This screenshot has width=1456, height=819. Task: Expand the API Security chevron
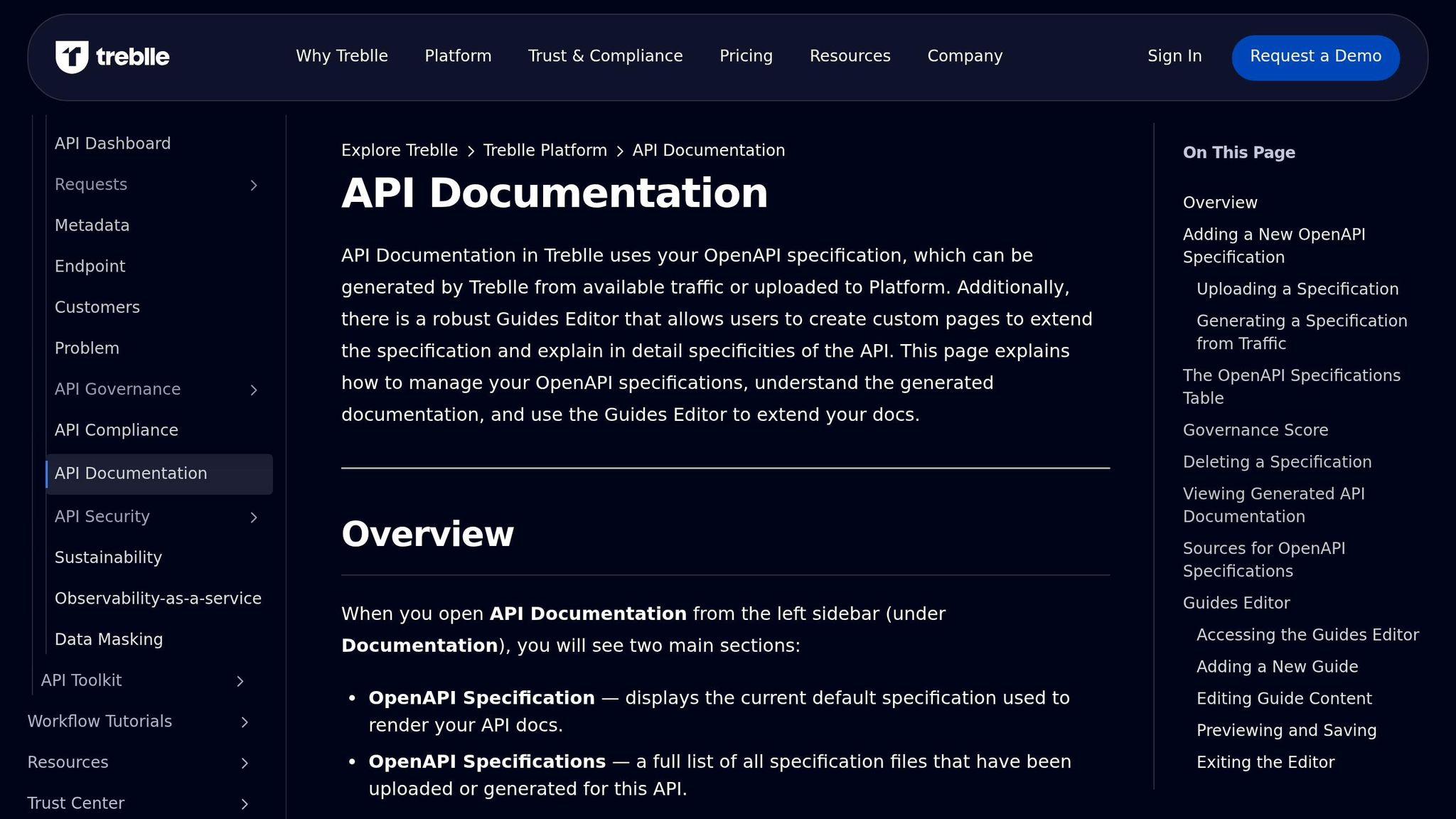click(x=254, y=518)
